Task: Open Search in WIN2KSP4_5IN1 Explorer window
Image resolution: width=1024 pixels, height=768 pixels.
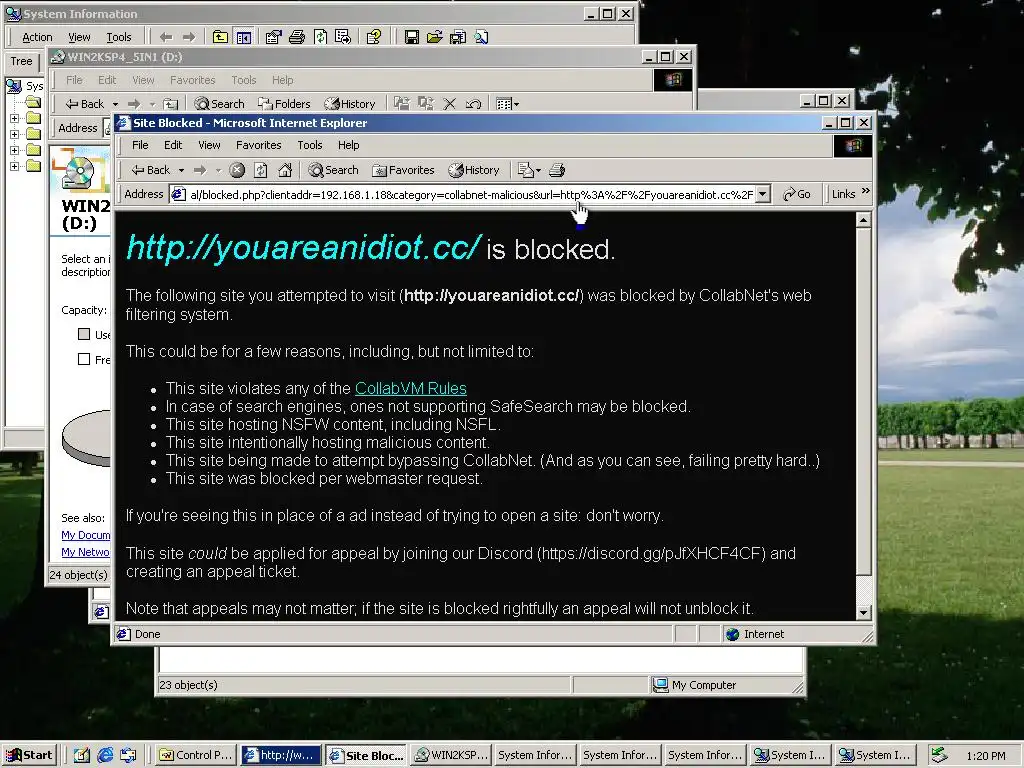Action: pos(219,104)
